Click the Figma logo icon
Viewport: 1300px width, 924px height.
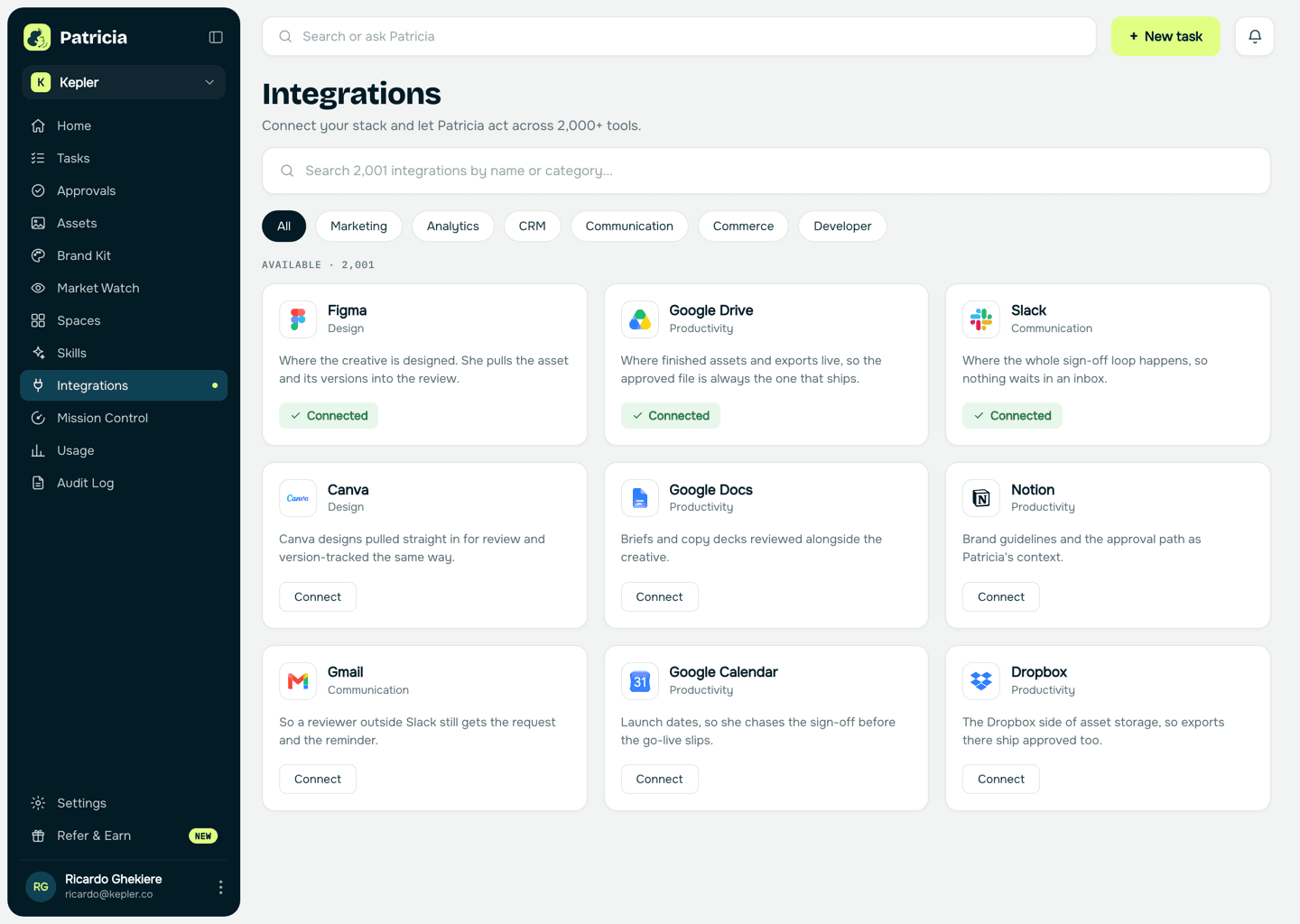tap(298, 319)
